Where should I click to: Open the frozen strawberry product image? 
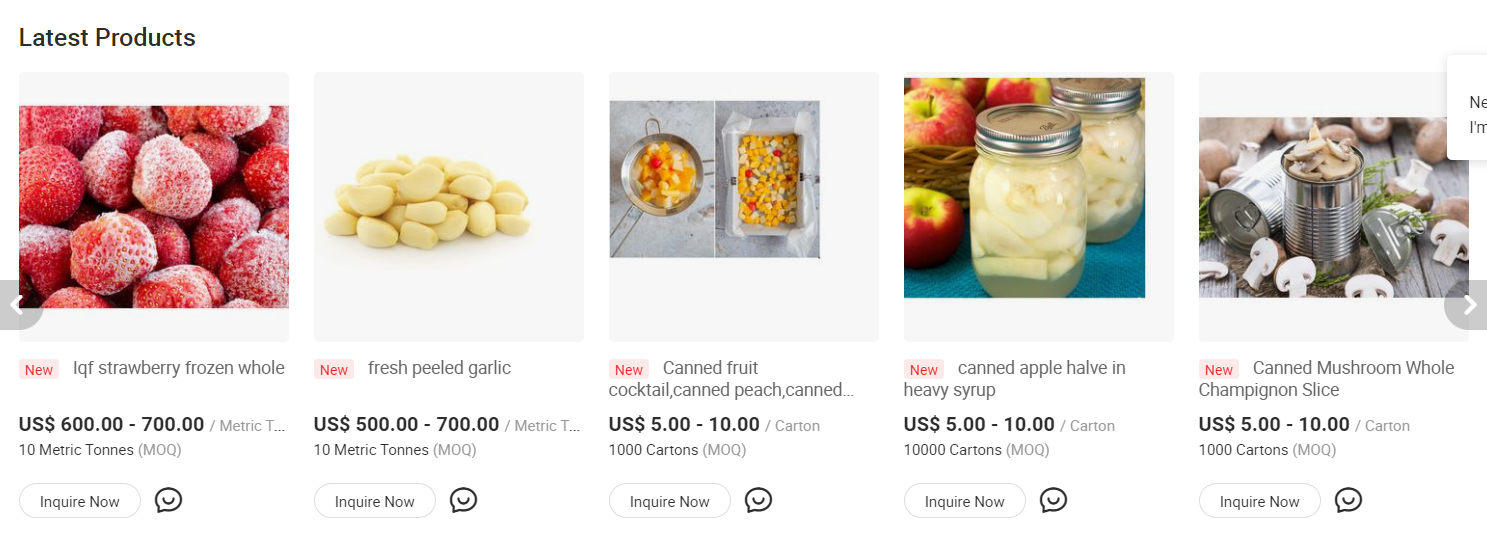tap(154, 207)
